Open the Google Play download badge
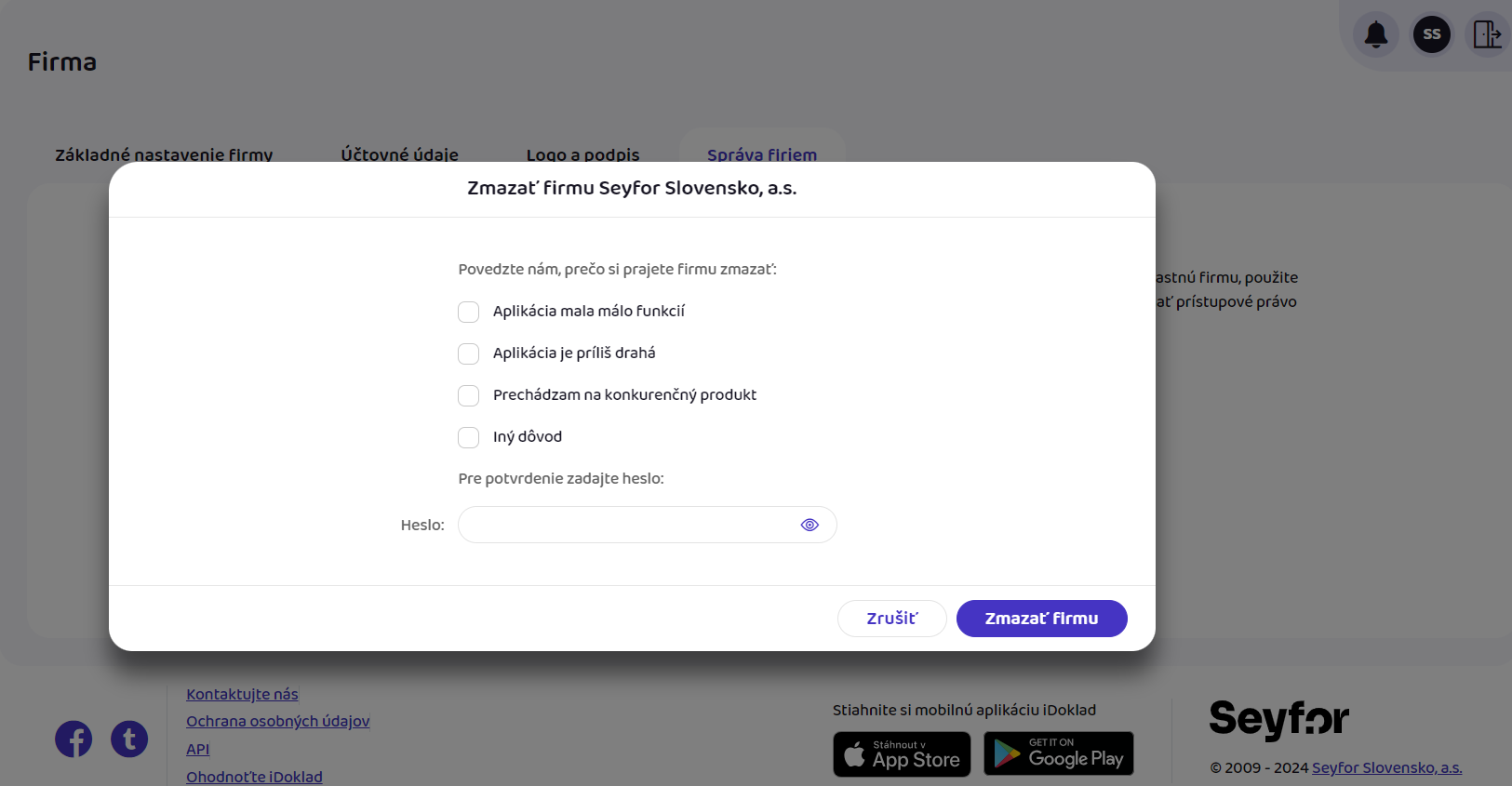This screenshot has width=1512, height=786. (1059, 753)
